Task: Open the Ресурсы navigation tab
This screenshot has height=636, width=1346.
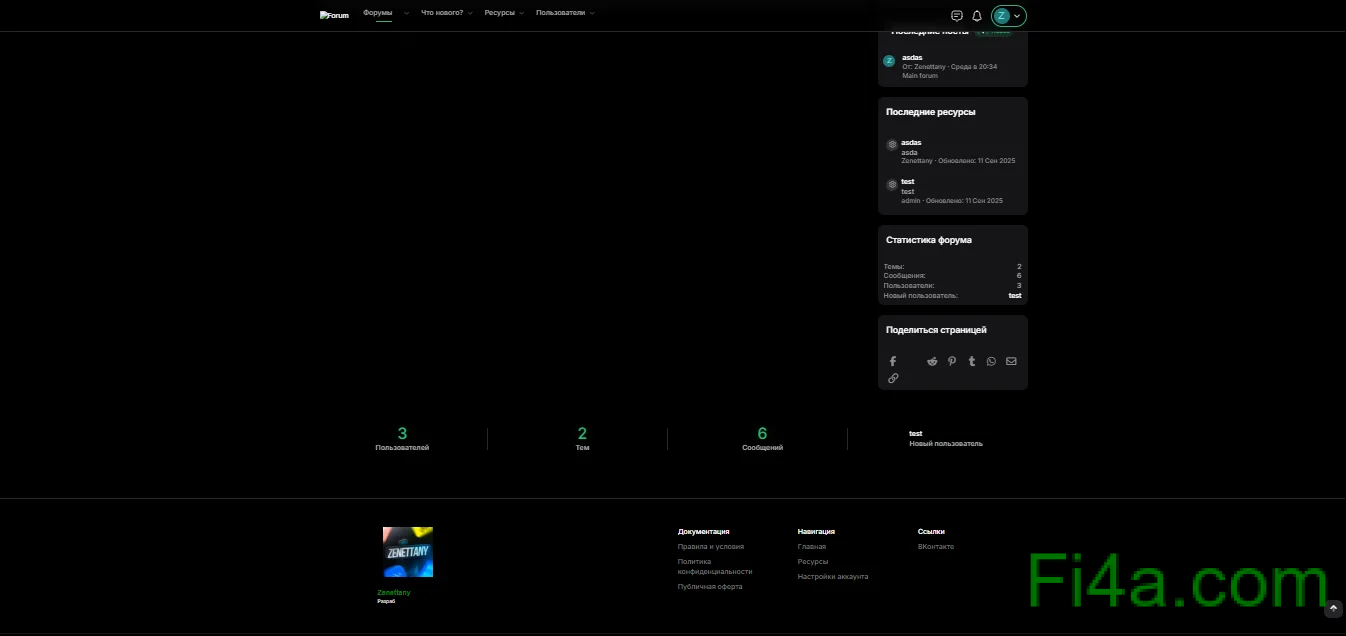Action: pos(499,13)
